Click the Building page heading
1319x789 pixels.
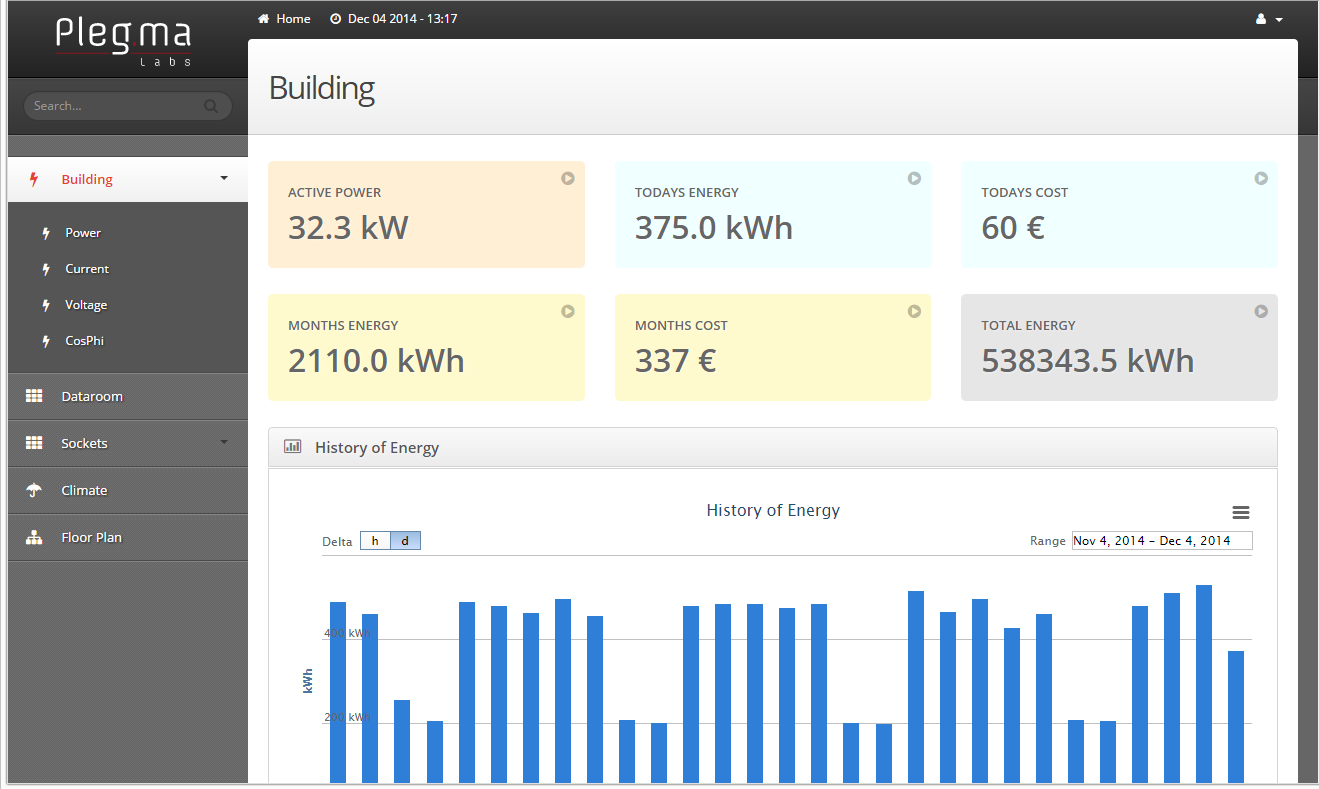(322, 88)
